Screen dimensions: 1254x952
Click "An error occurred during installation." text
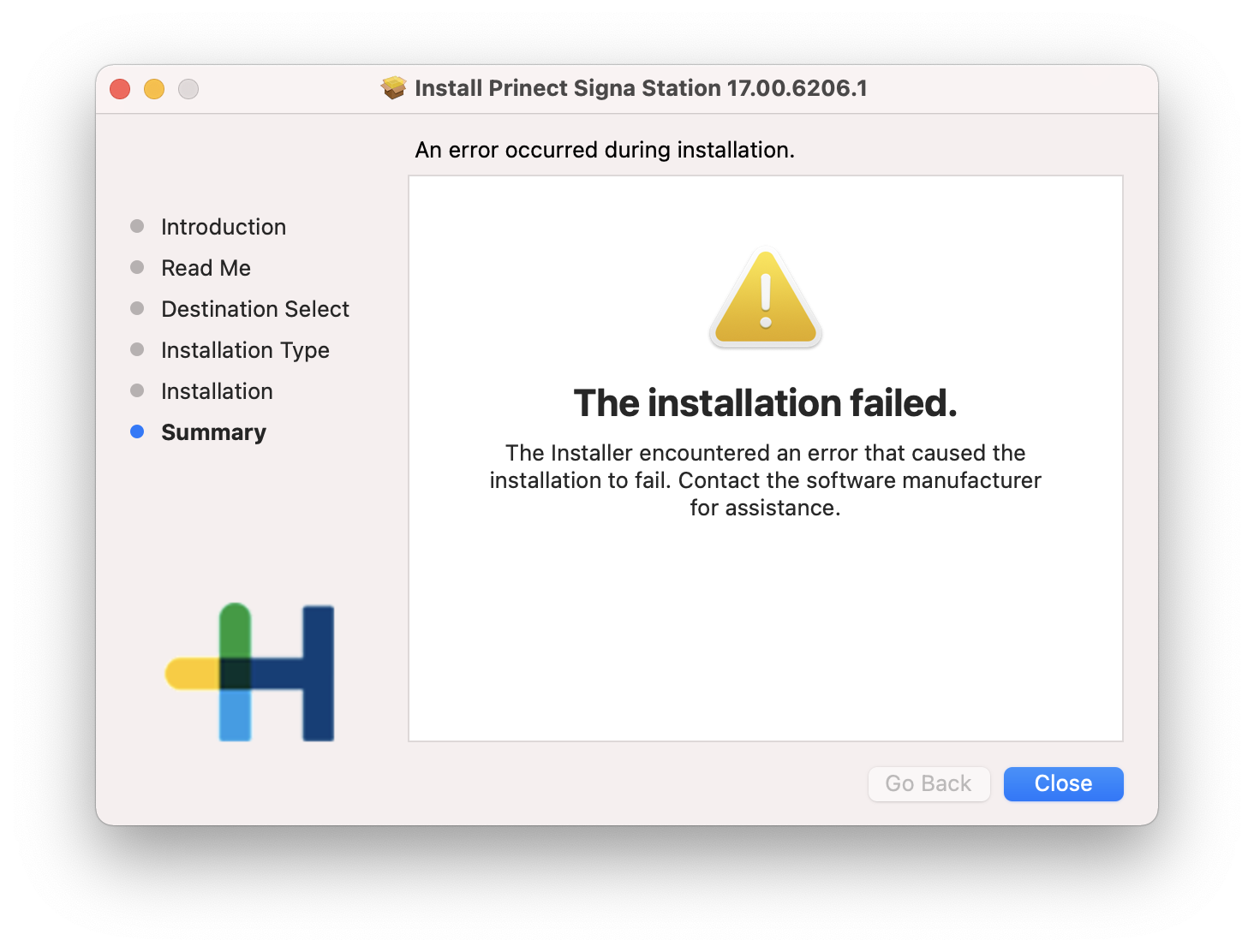605,150
